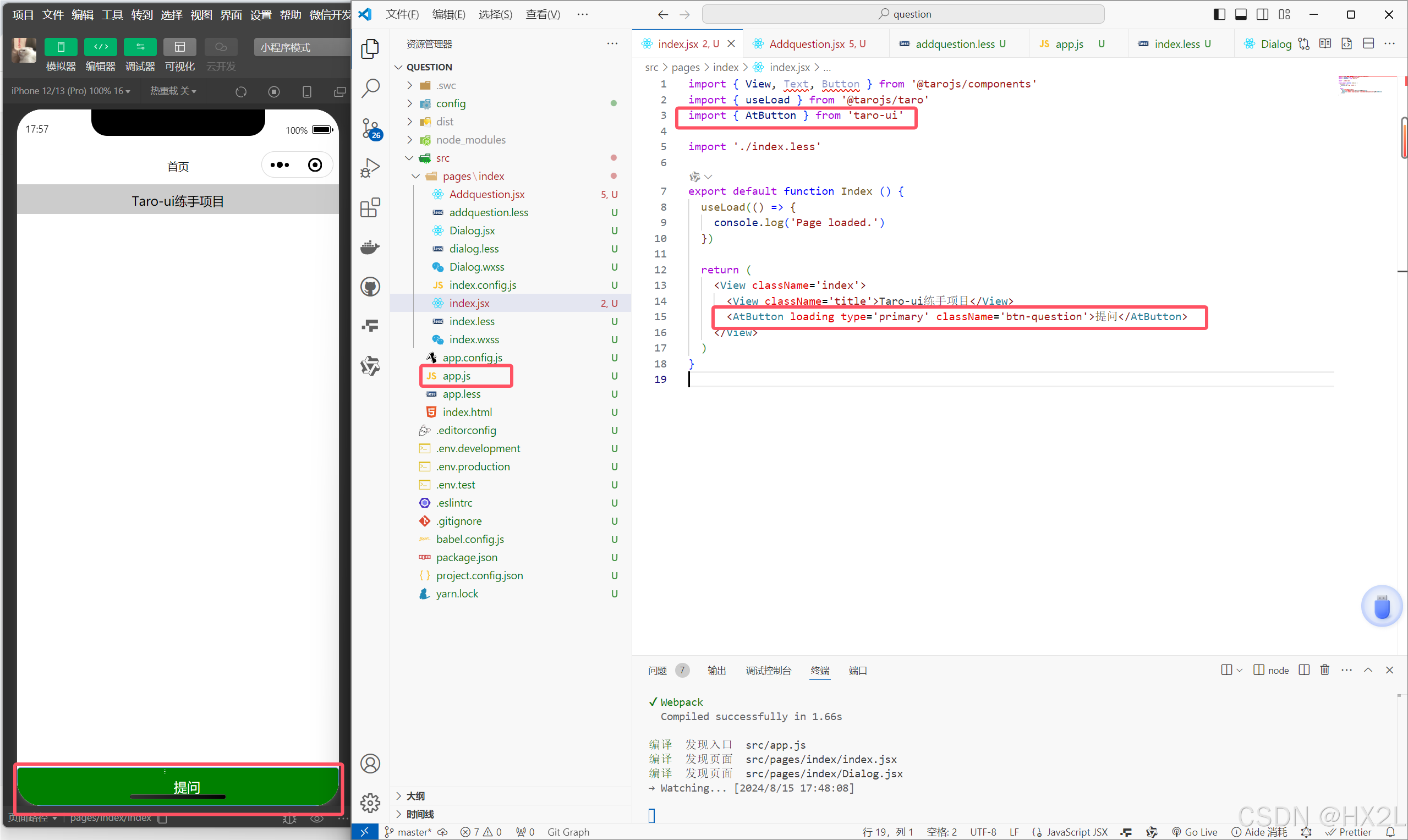Open the Run and Debug view
The height and width of the screenshot is (840, 1408).
click(370, 168)
